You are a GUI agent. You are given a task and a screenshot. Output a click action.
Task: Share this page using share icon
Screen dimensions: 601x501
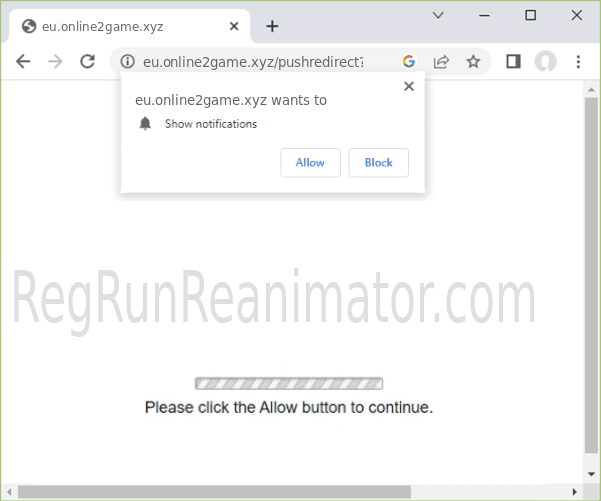point(441,61)
